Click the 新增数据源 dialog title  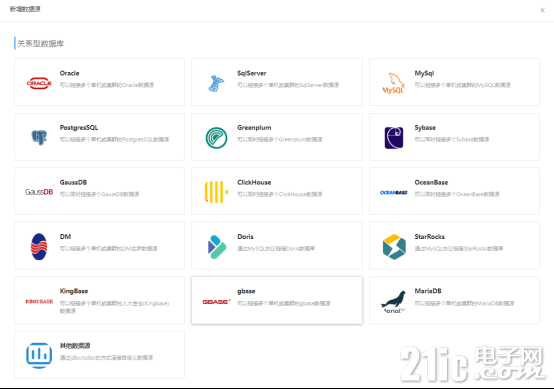[x=25, y=9]
